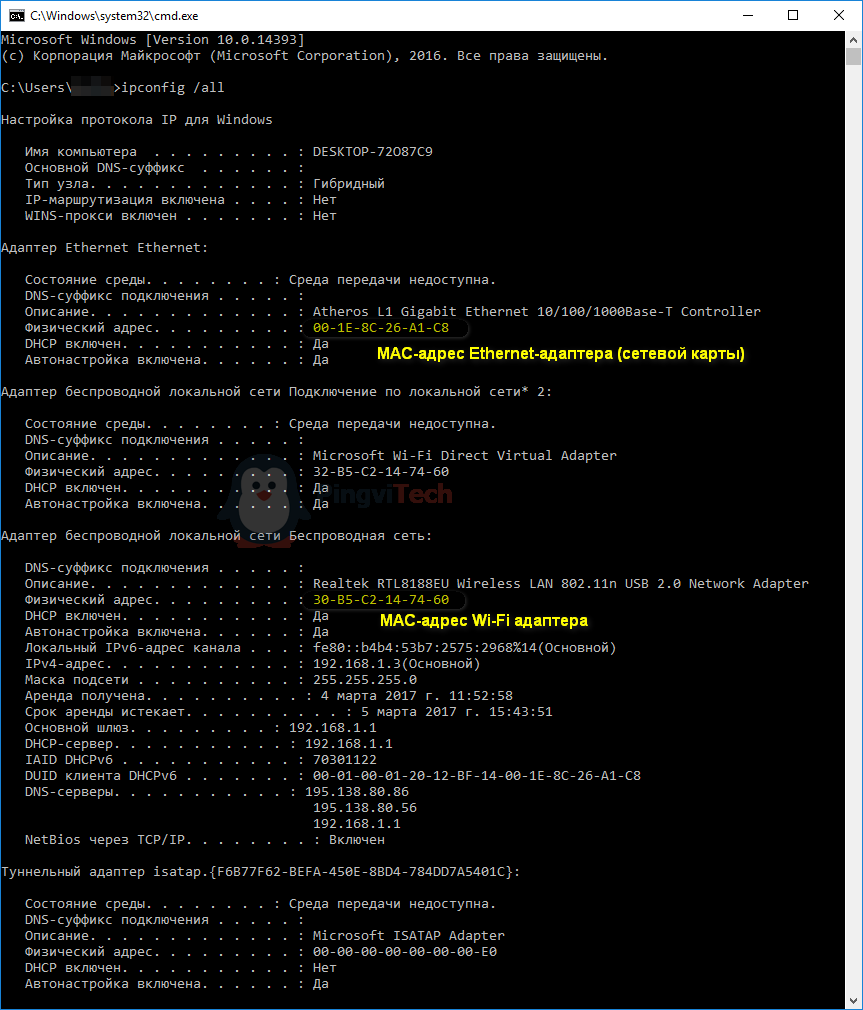Click the Microsoft ISATAP Adapter description
Image resolution: width=863 pixels, height=1010 pixels.
point(408,936)
